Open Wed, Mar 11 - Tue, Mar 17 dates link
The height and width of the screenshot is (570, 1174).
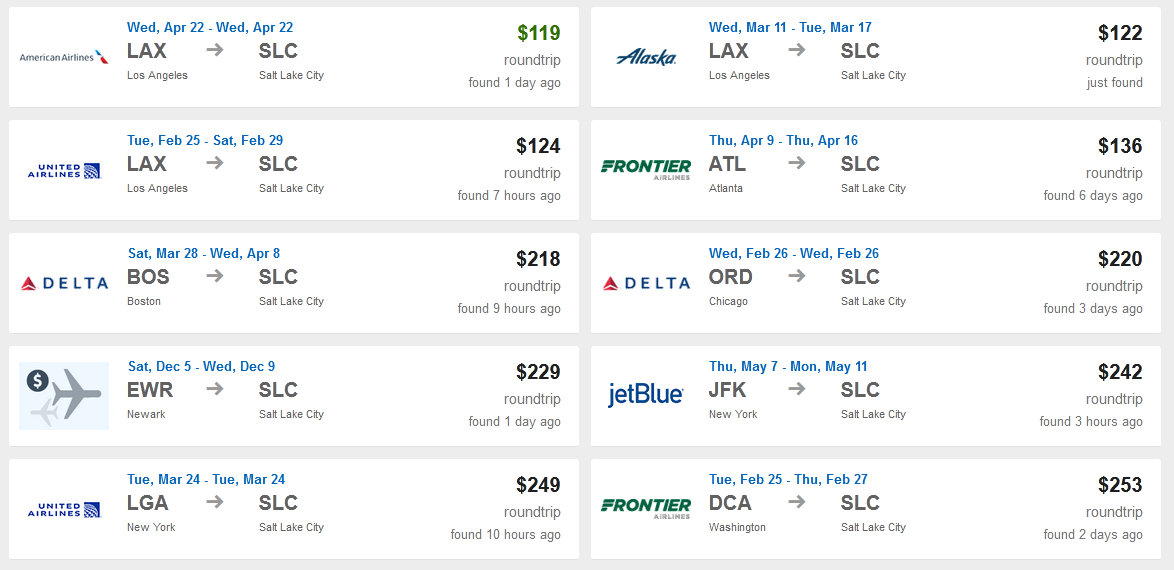pos(790,28)
